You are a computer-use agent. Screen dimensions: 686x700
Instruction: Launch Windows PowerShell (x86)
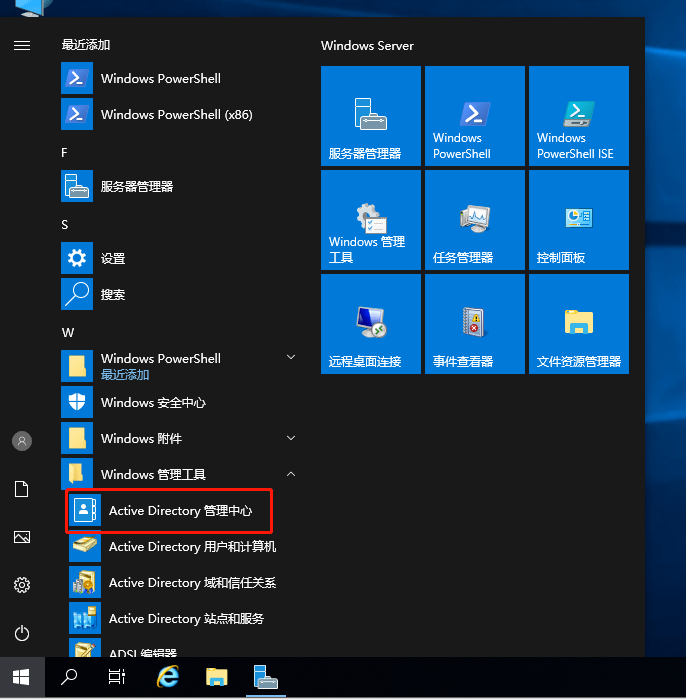pos(179,115)
